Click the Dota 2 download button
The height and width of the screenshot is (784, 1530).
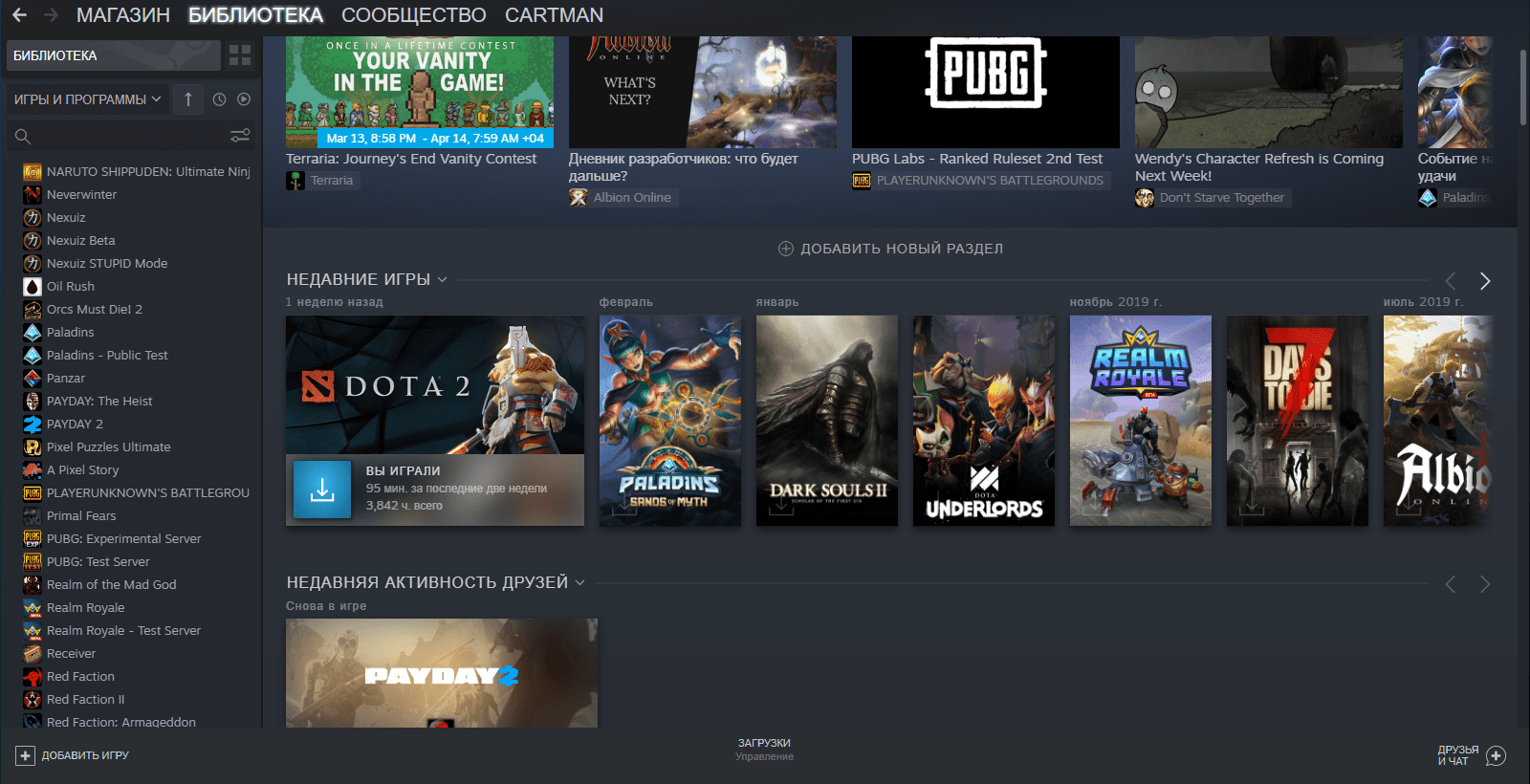[322, 490]
